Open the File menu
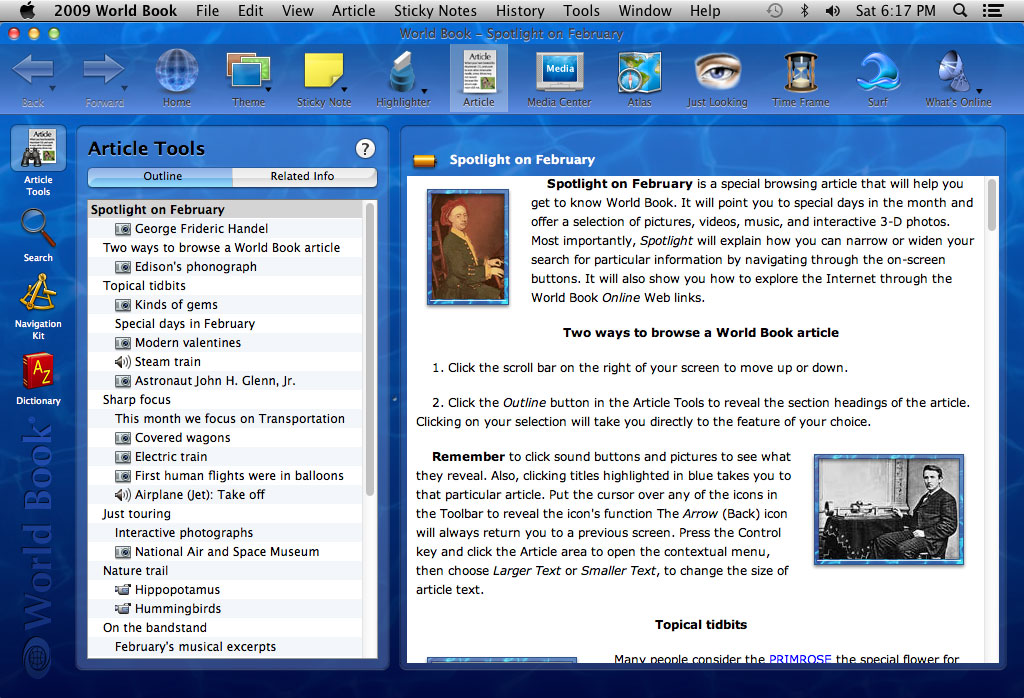The image size is (1024, 698). pyautogui.click(x=207, y=10)
